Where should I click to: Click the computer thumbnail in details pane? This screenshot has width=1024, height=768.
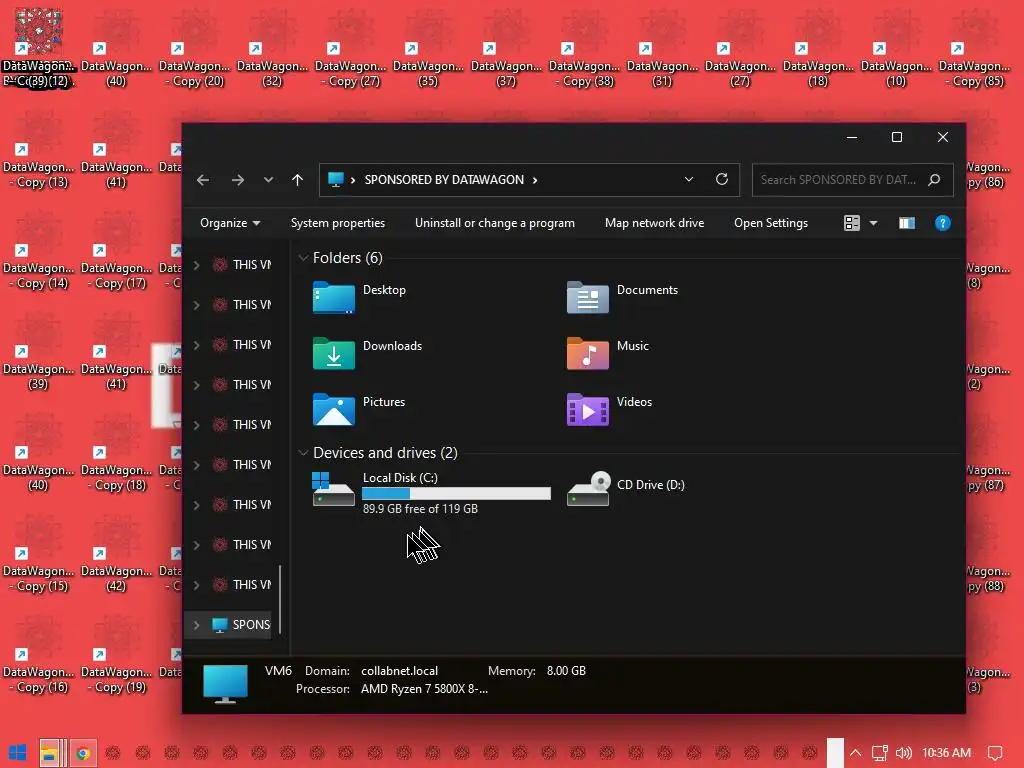pos(225,684)
